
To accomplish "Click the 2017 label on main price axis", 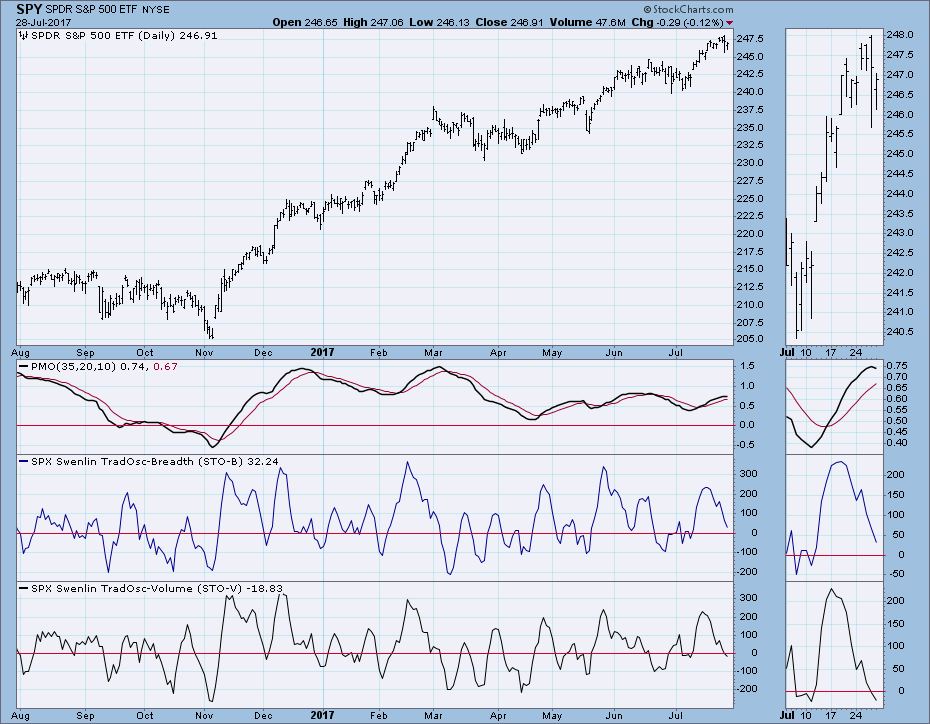I will click(x=323, y=352).
